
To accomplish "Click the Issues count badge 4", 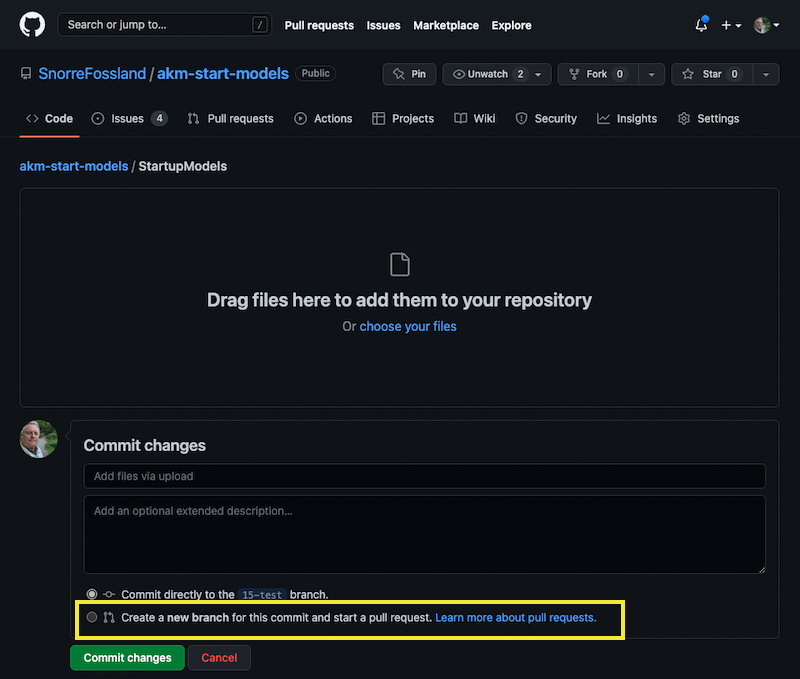I will [x=159, y=119].
